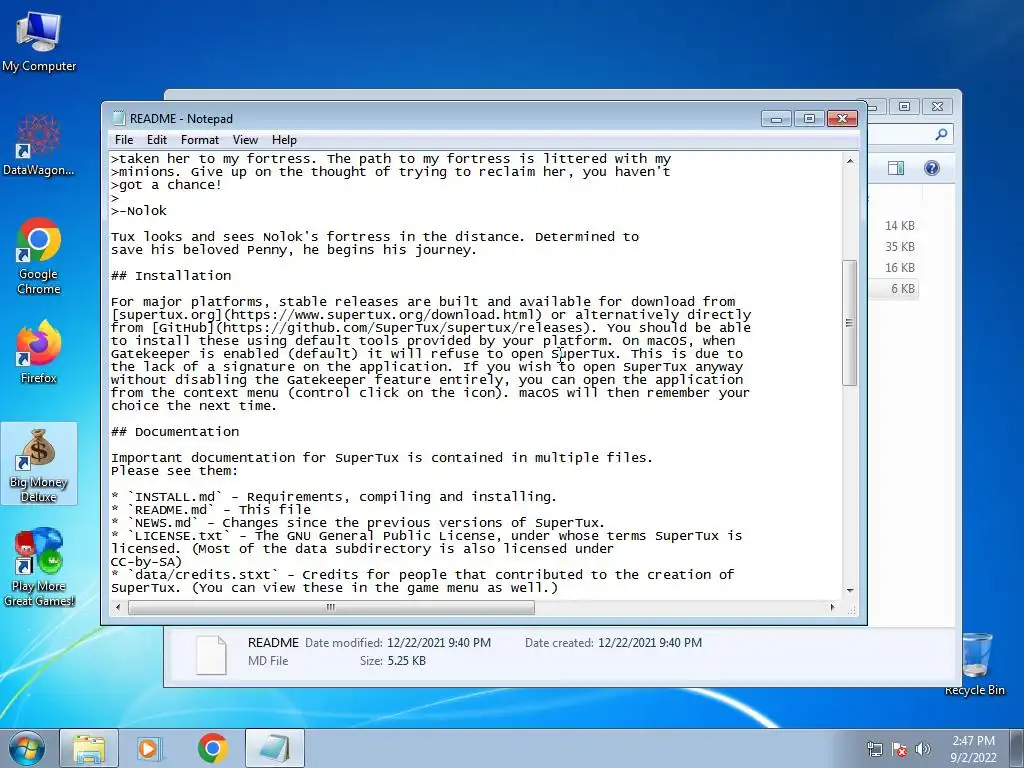Click the Explorer window search magnifier icon

[941, 135]
